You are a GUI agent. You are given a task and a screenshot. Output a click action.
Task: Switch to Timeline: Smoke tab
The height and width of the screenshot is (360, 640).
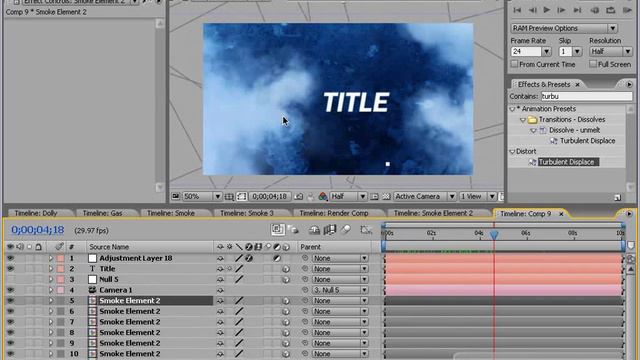point(171,213)
